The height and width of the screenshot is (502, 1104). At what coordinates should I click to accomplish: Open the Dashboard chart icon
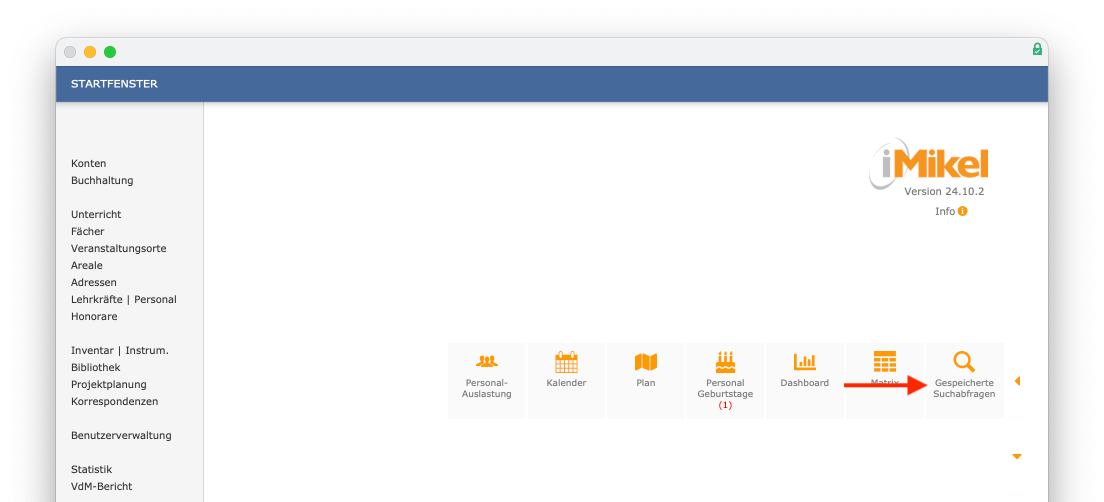pyautogui.click(x=805, y=362)
